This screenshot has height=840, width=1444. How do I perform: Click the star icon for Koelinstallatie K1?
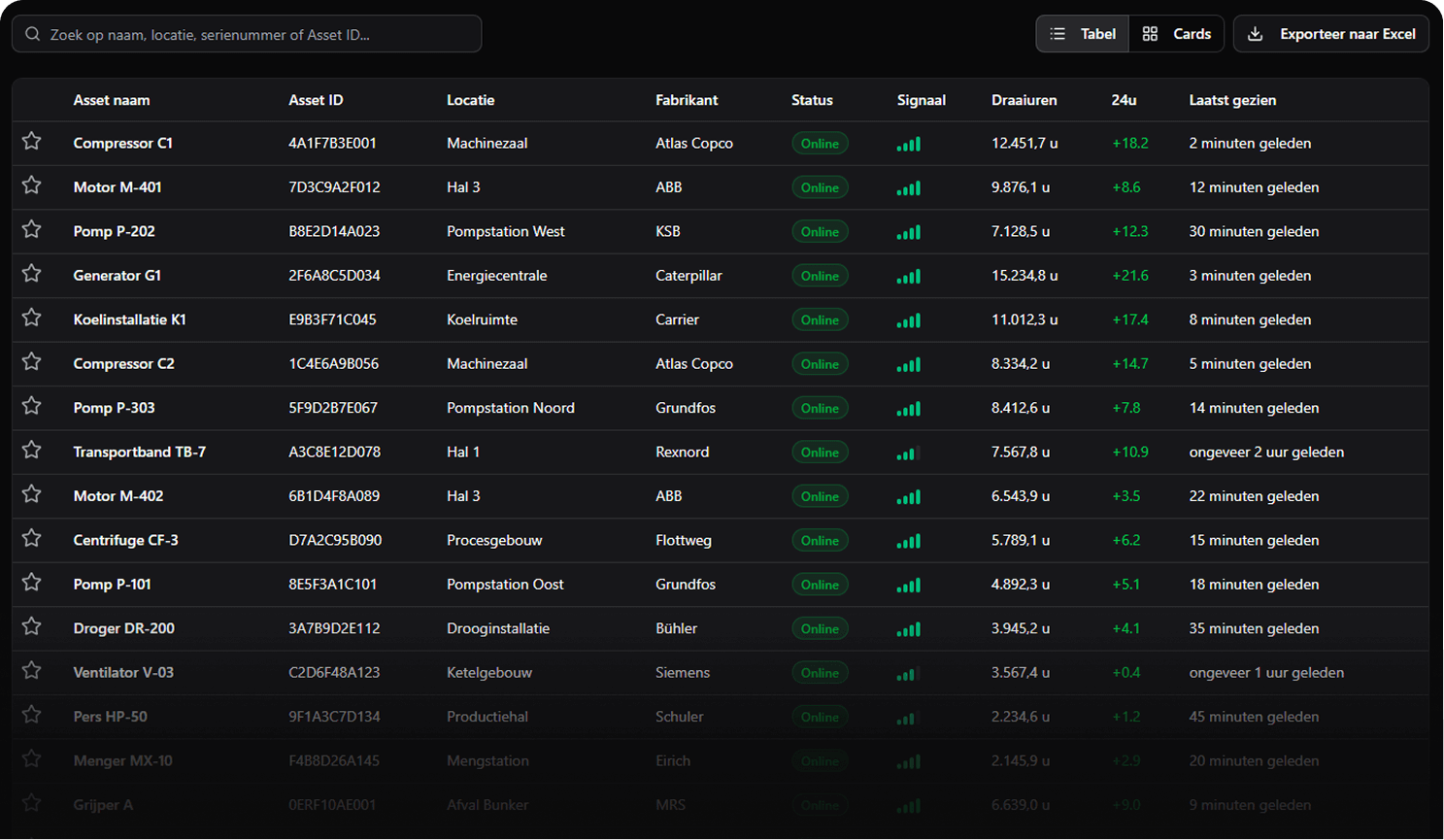(x=32, y=318)
